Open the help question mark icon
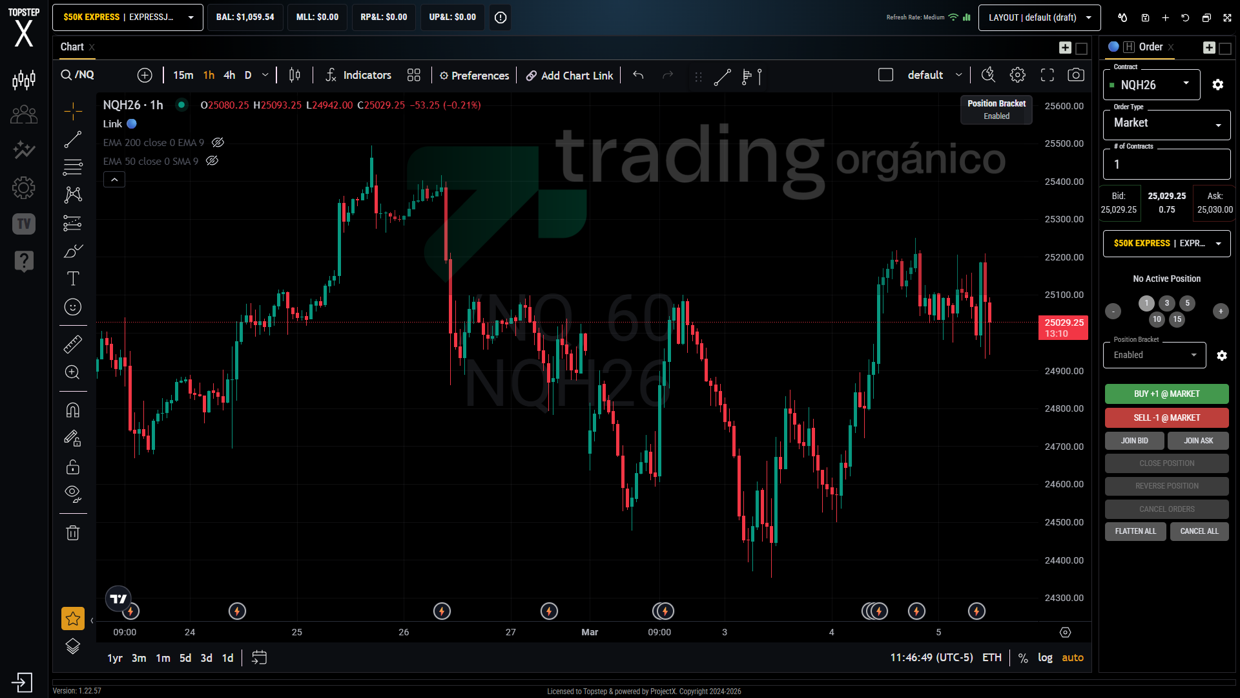1240x698 pixels. (x=24, y=261)
